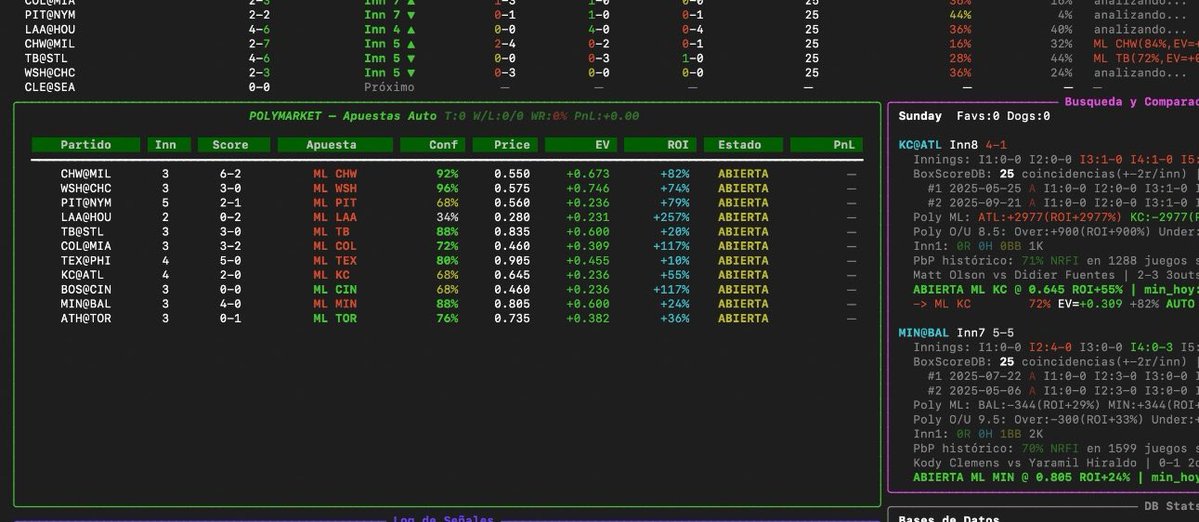The image size is (1199, 522).
Task: Click the '#2 2025-05-06' match entry
Action: coord(974,390)
